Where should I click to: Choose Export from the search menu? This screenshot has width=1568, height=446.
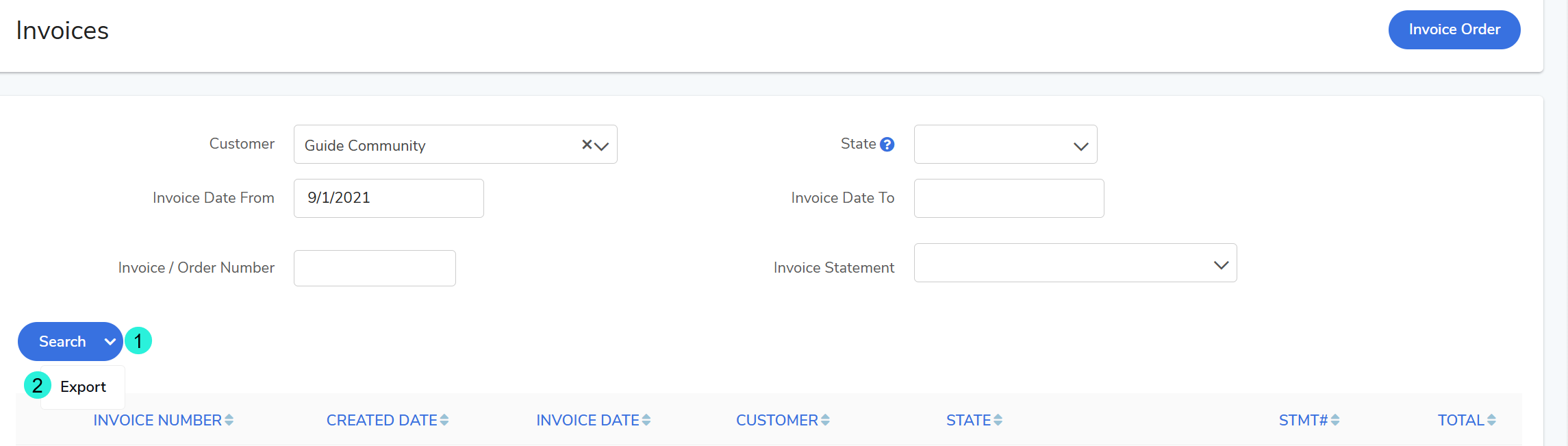[83, 387]
